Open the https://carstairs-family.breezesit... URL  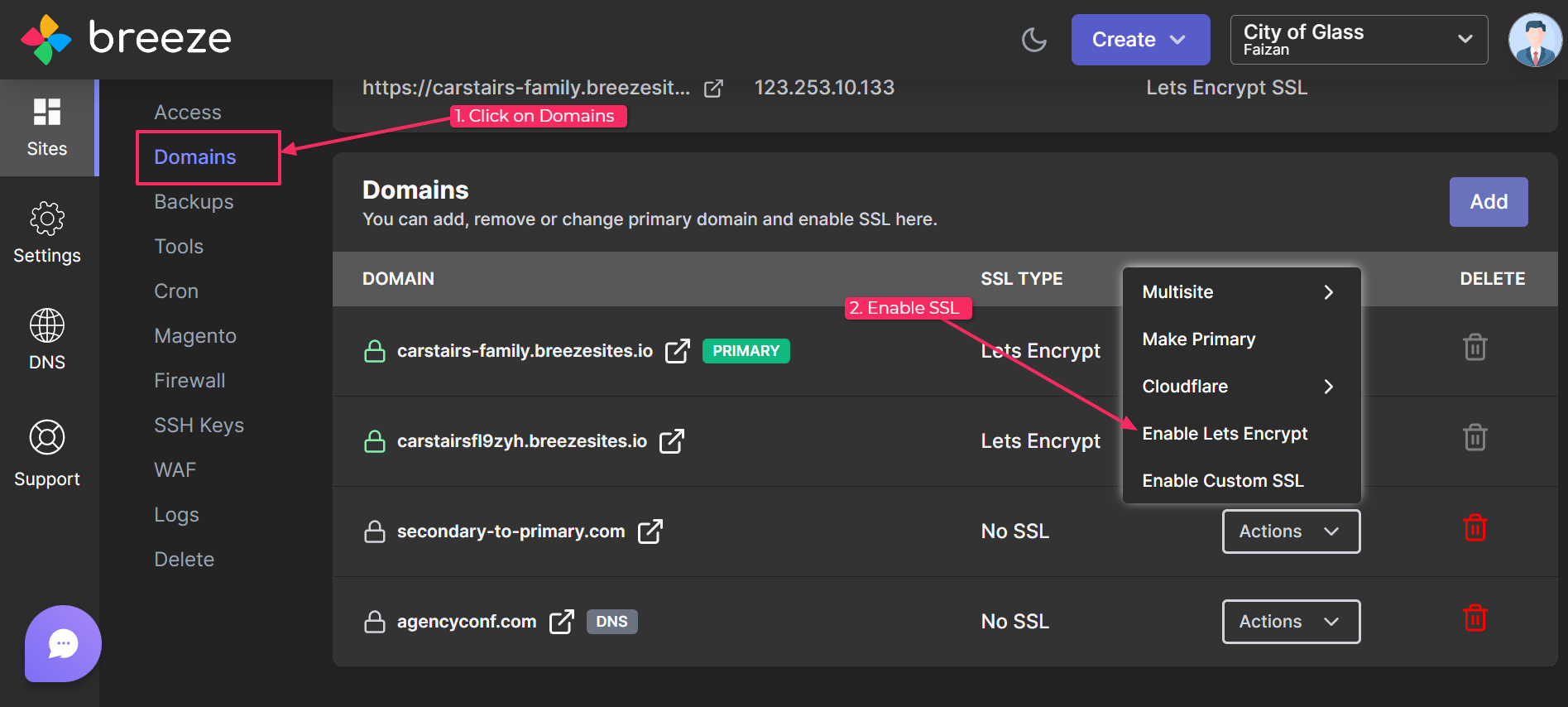pyautogui.click(x=526, y=88)
